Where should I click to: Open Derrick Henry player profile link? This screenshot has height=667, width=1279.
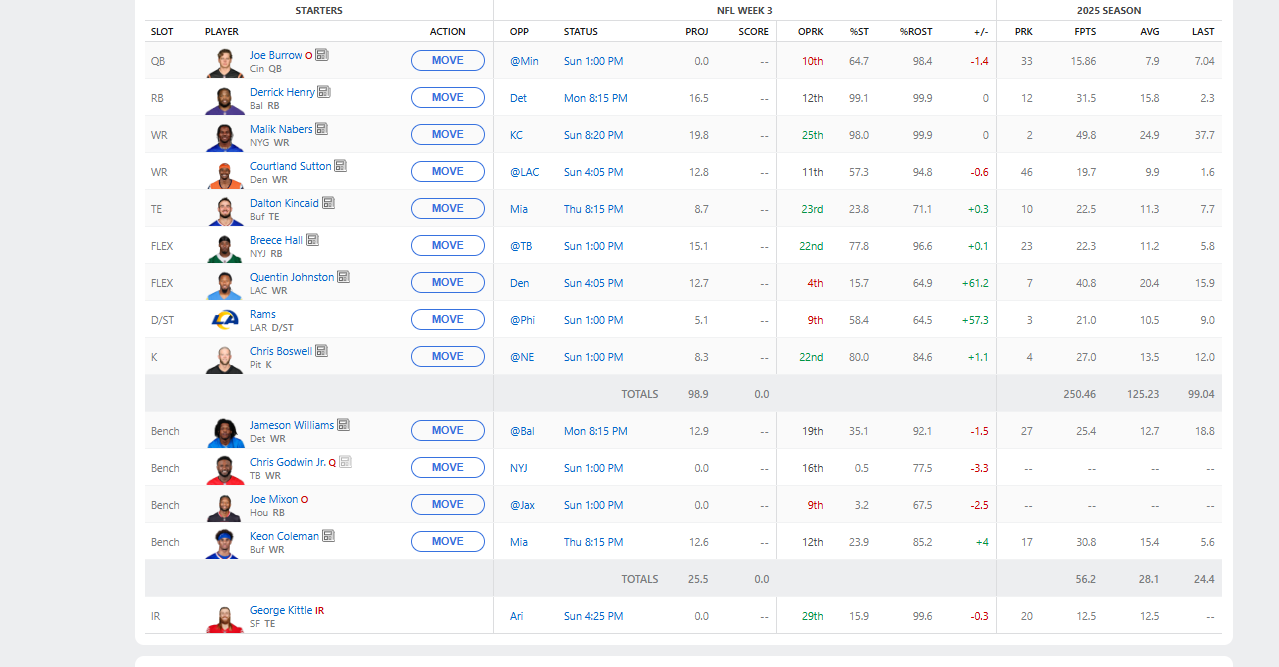click(282, 92)
